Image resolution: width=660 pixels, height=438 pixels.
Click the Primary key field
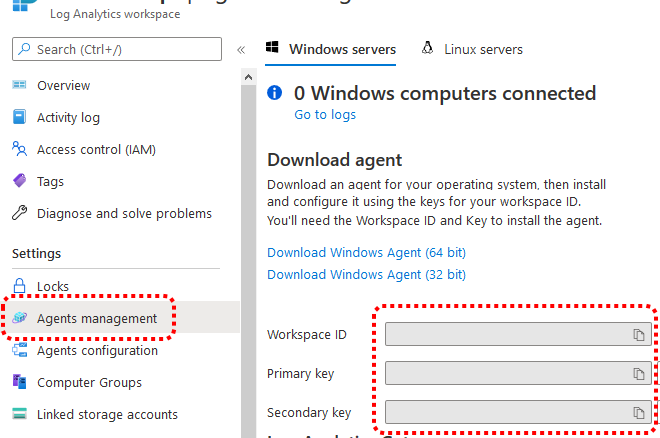tap(519, 373)
